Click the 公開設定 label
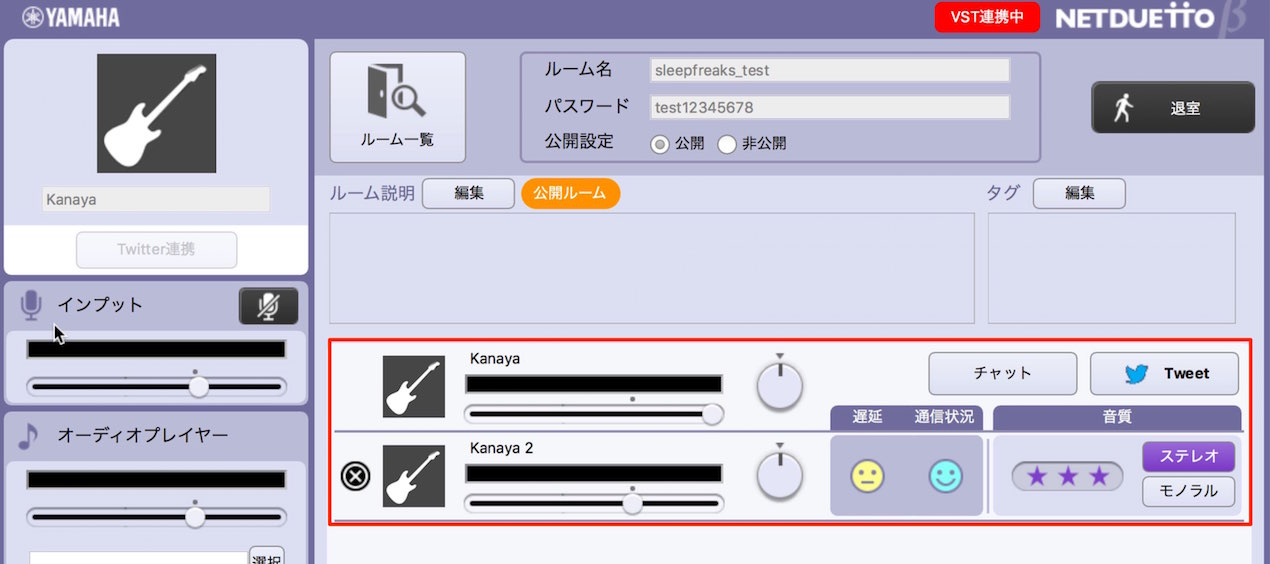 pos(579,141)
